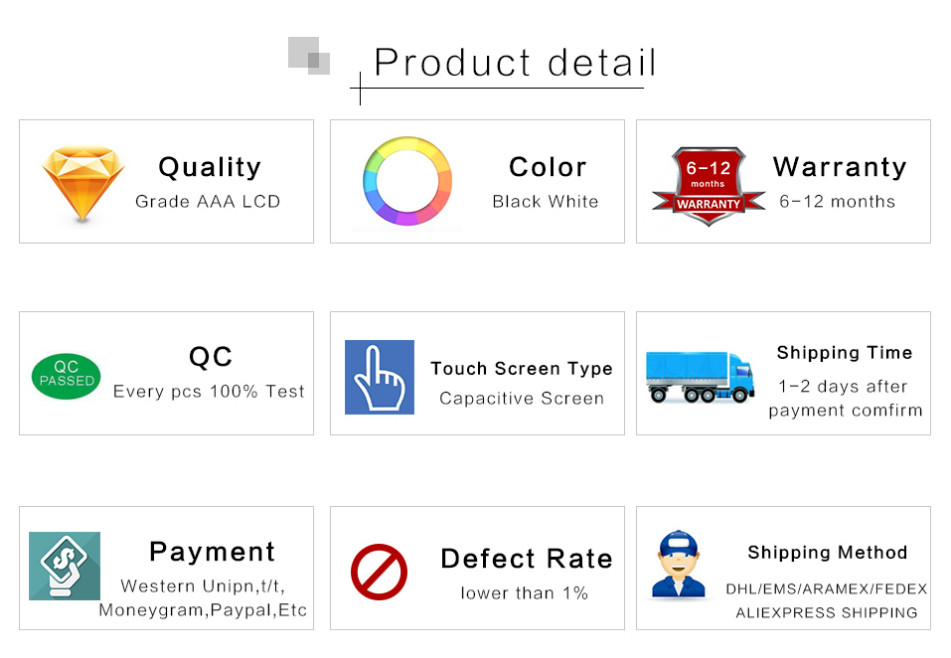Click the Shipping Time heading
The image size is (951, 658).
844,352
